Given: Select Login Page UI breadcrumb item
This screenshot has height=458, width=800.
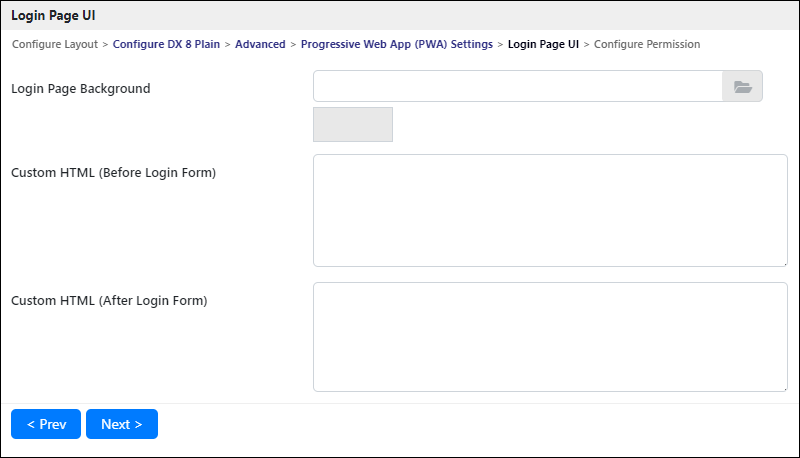Looking at the screenshot, I should 543,44.
